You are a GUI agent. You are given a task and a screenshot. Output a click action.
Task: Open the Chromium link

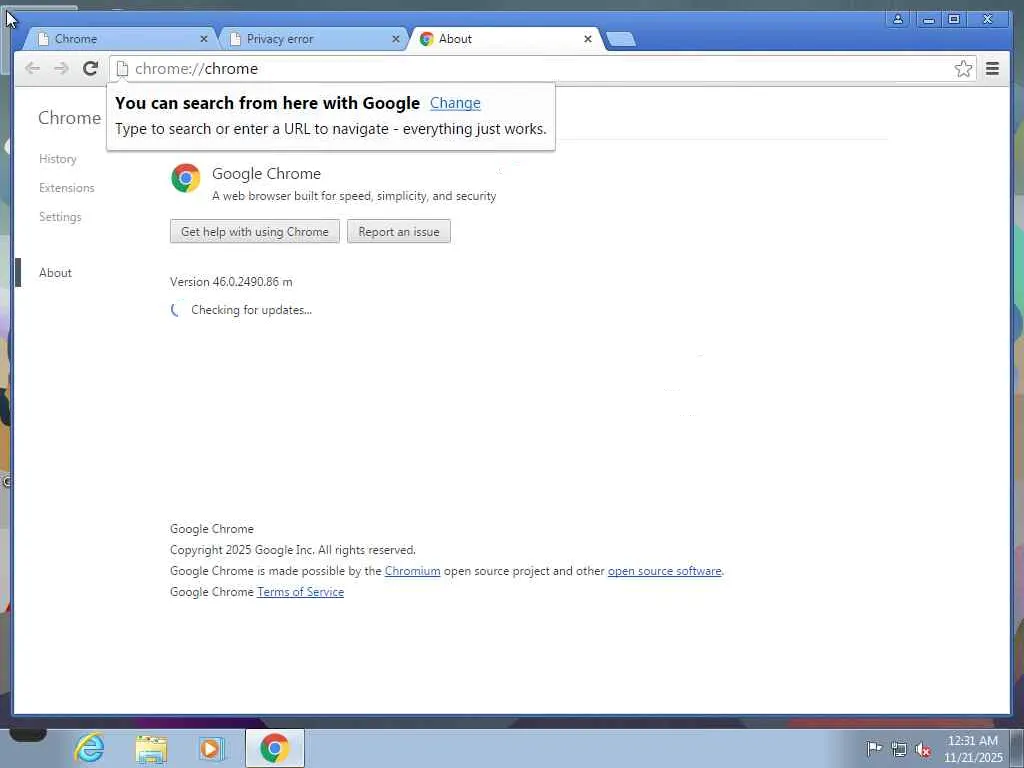coord(412,571)
